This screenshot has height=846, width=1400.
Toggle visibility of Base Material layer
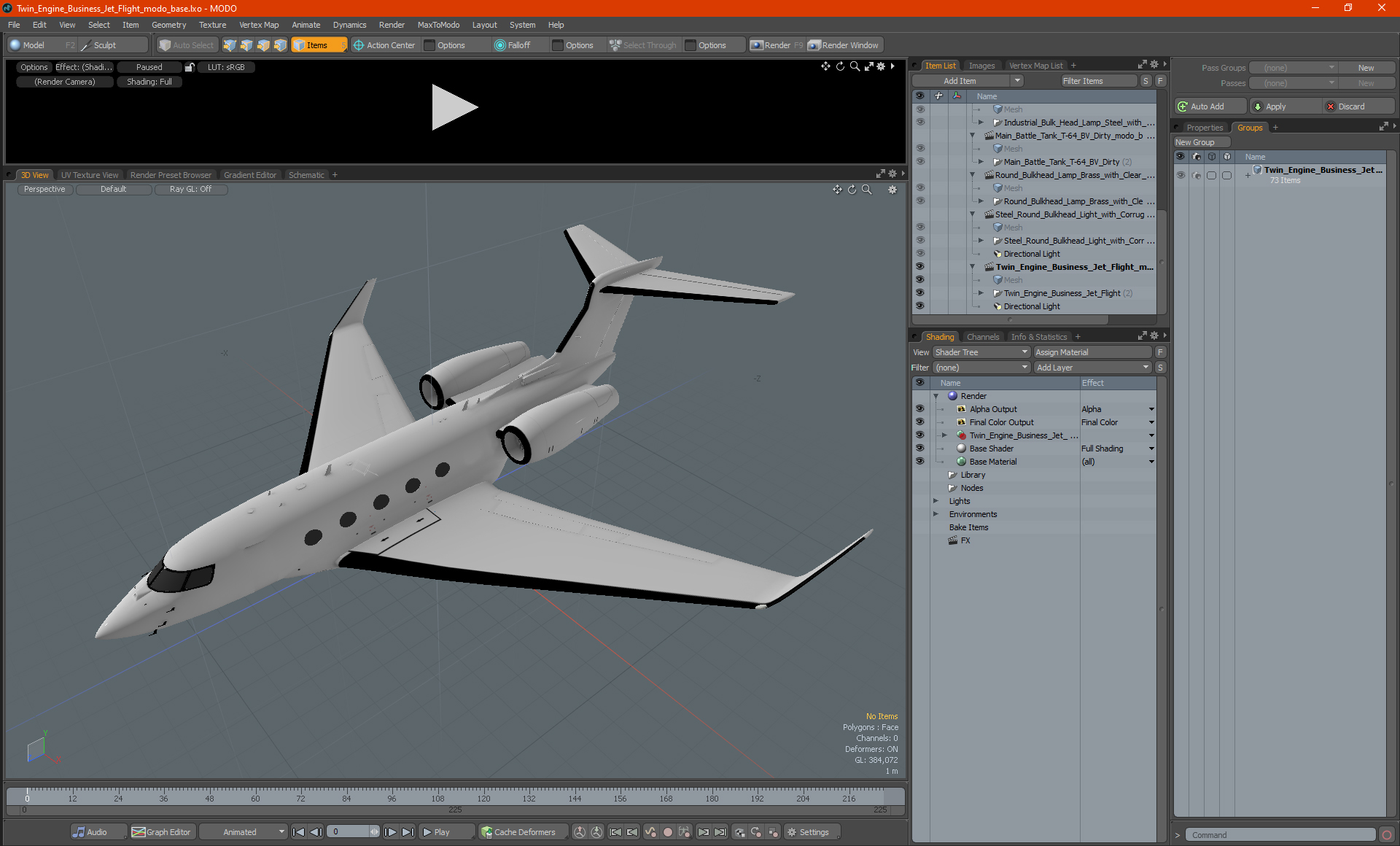[x=919, y=462]
